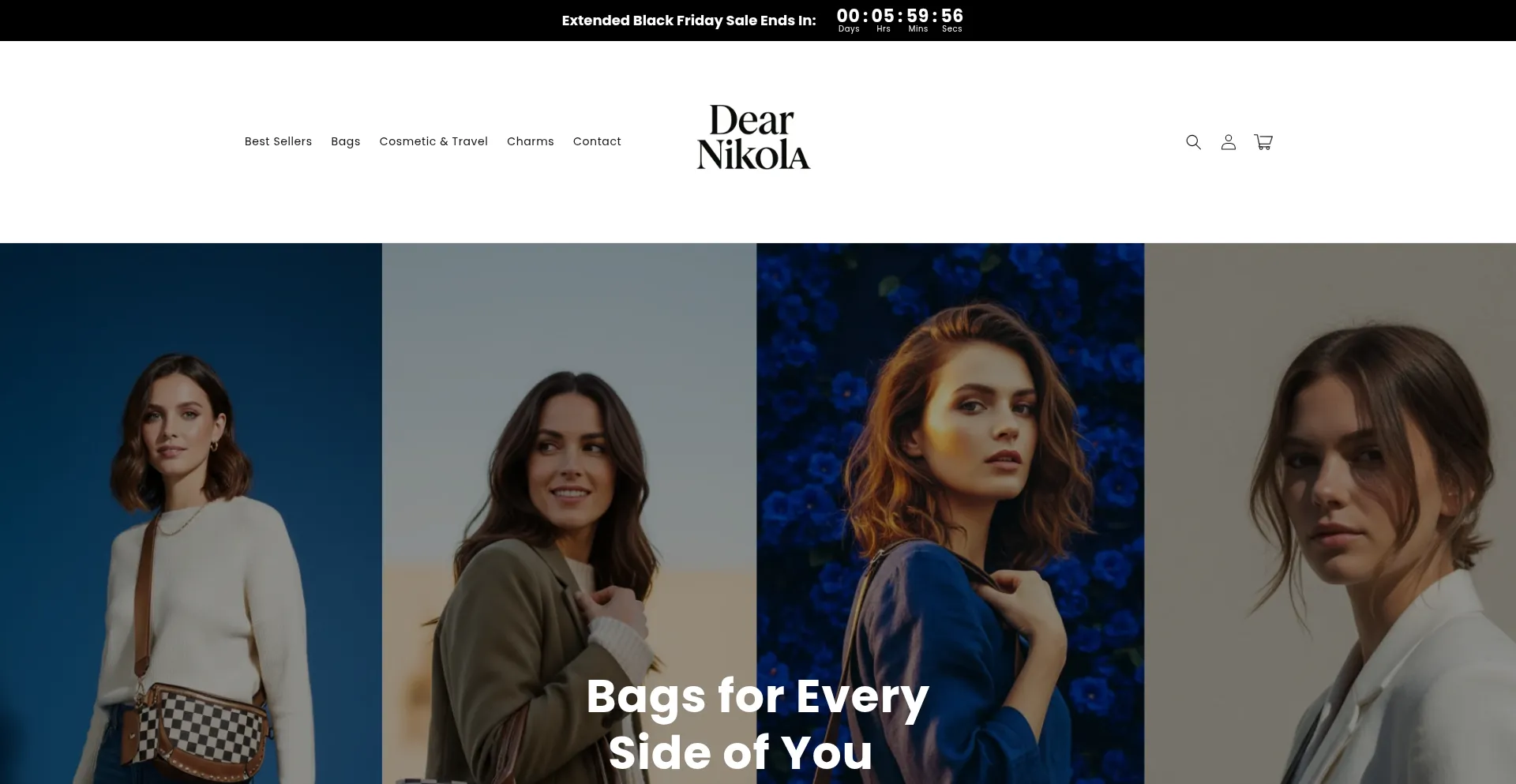
Task: Select woman with checkered crossbody bag image
Action: coord(191,513)
